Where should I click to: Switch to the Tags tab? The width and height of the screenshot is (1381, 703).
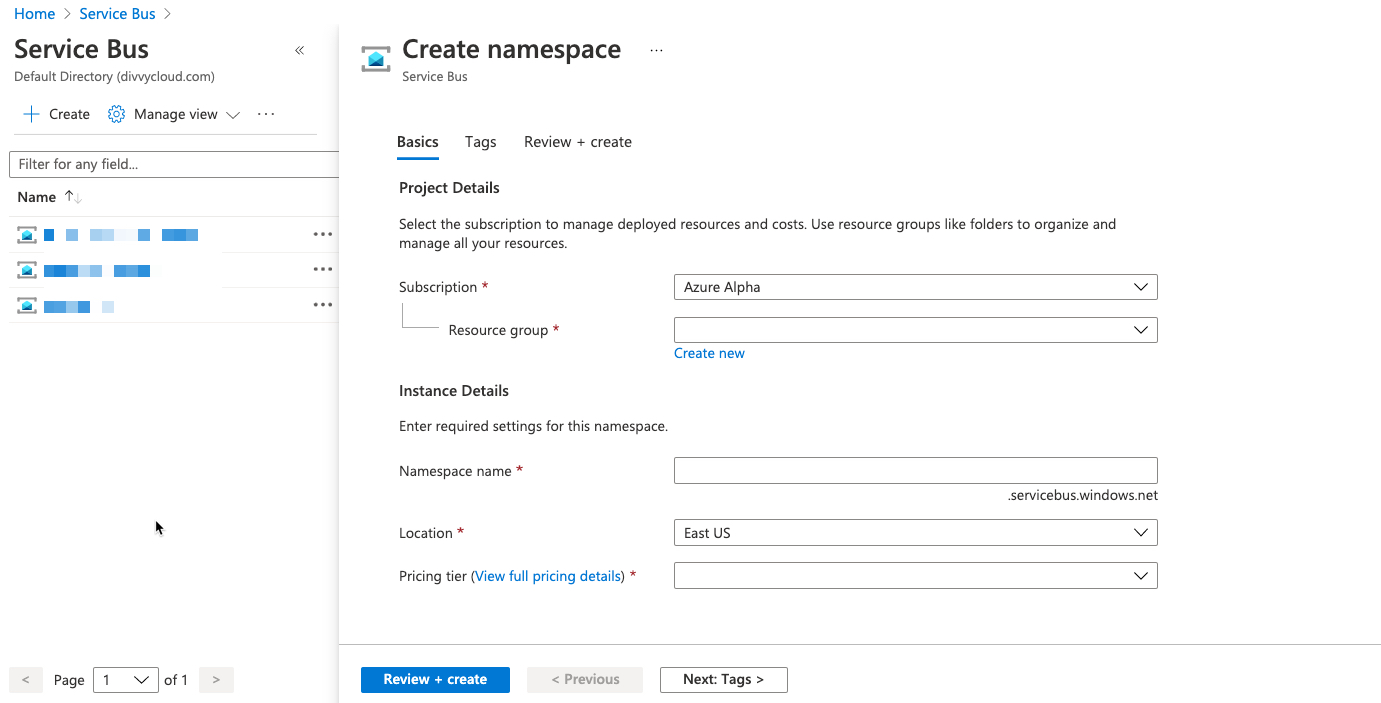tap(480, 142)
